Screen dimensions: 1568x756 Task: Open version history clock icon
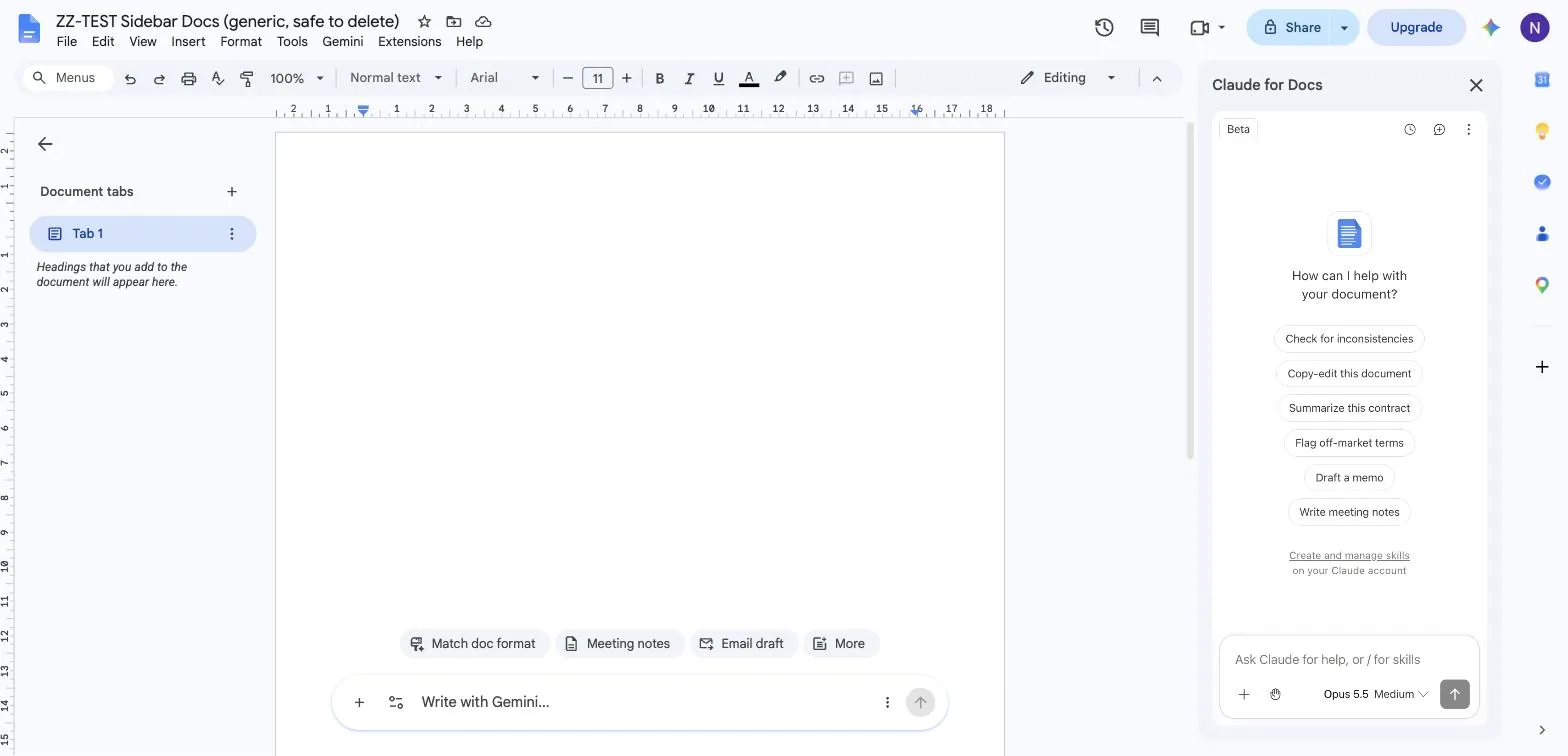[1104, 28]
